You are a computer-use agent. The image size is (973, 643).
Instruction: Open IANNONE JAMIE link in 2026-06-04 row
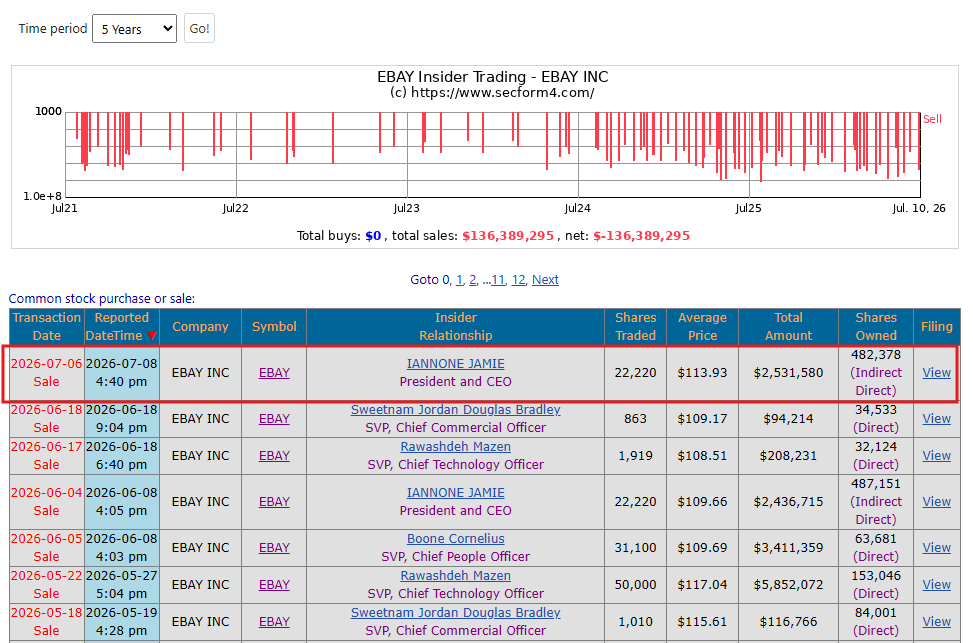tap(455, 493)
